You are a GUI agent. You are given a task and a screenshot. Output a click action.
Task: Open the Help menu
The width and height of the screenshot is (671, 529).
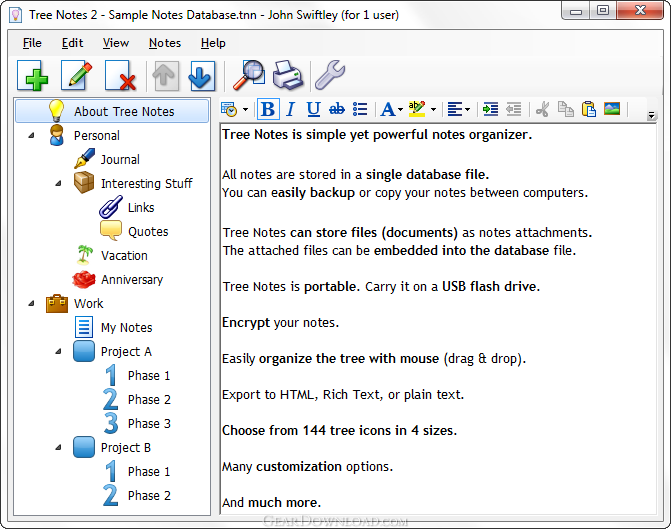coord(213,43)
